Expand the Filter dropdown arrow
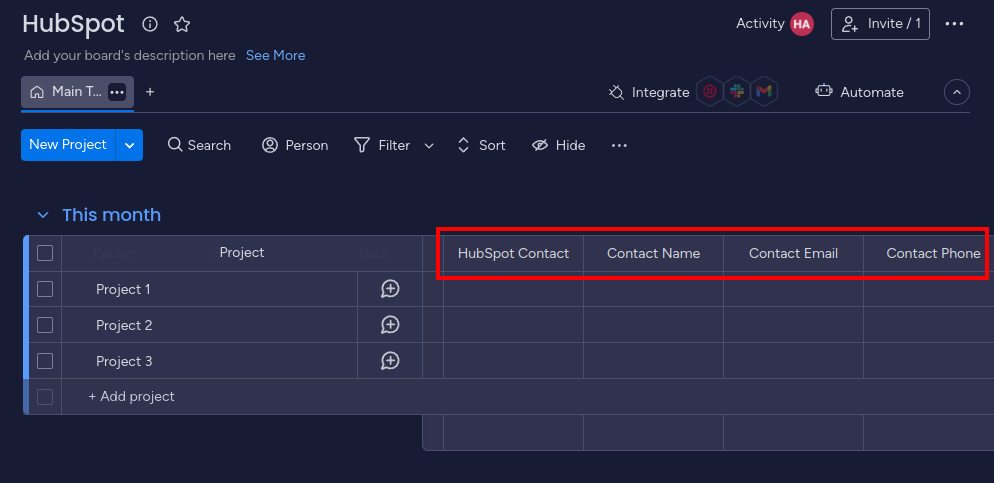 tap(429, 146)
